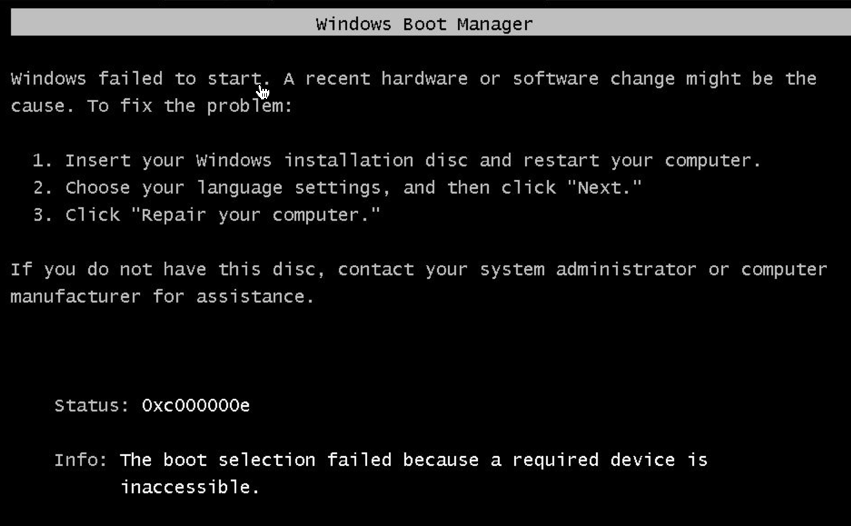Click the "Info:" label
The image size is (851, 526).
tap(81, 460)
